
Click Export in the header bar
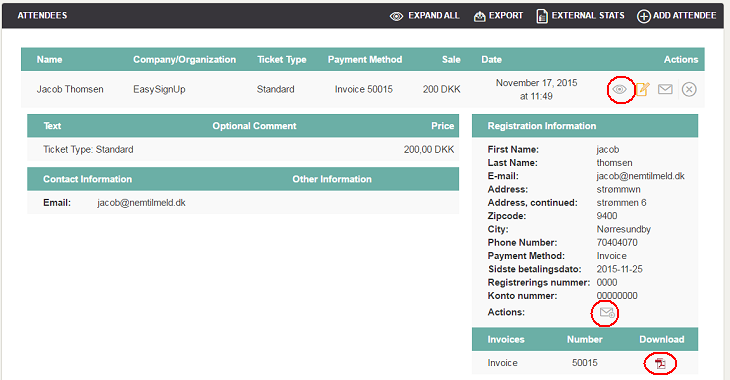click(506, 15)
